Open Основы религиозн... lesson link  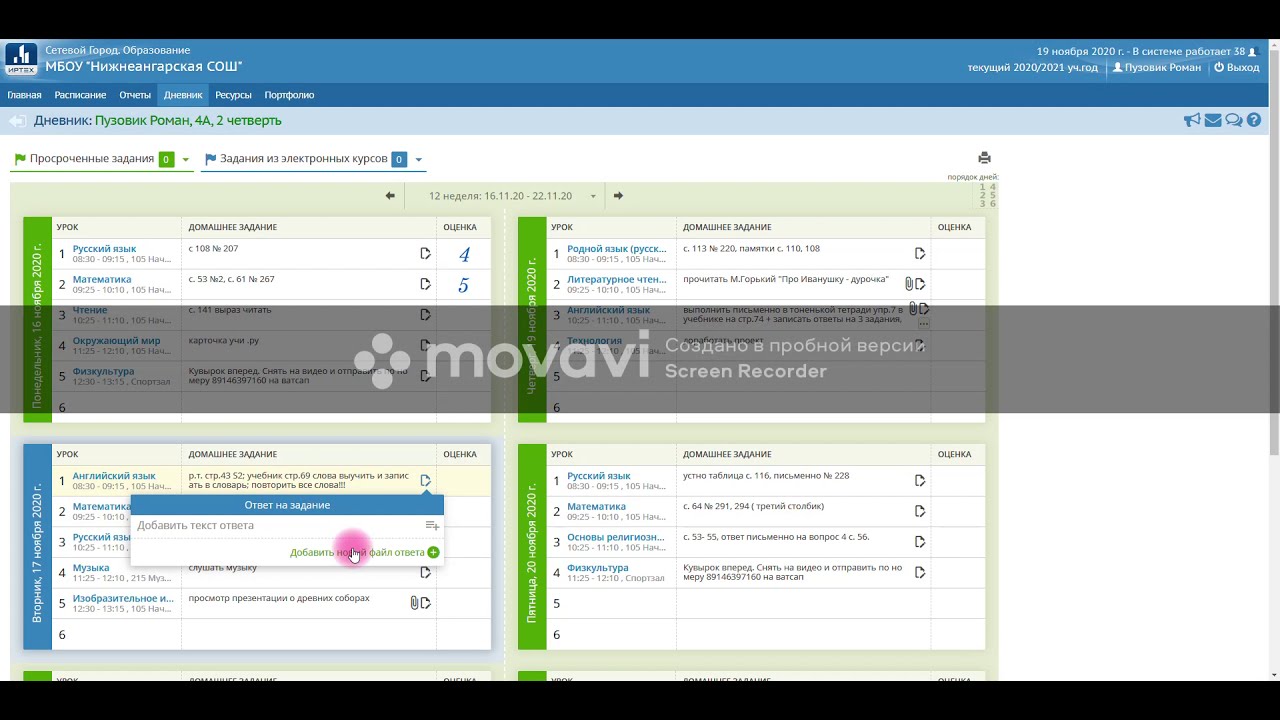[x=616, y=537]
